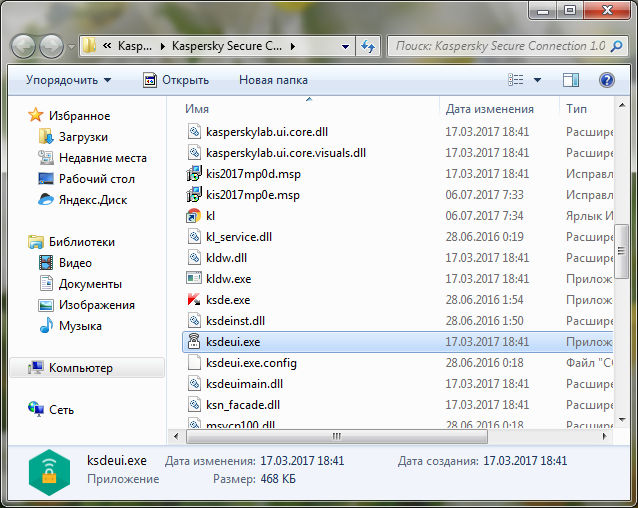Viewport: 638px width, 508px height.
Task: Open the Документы library
Action: (90, 284)
